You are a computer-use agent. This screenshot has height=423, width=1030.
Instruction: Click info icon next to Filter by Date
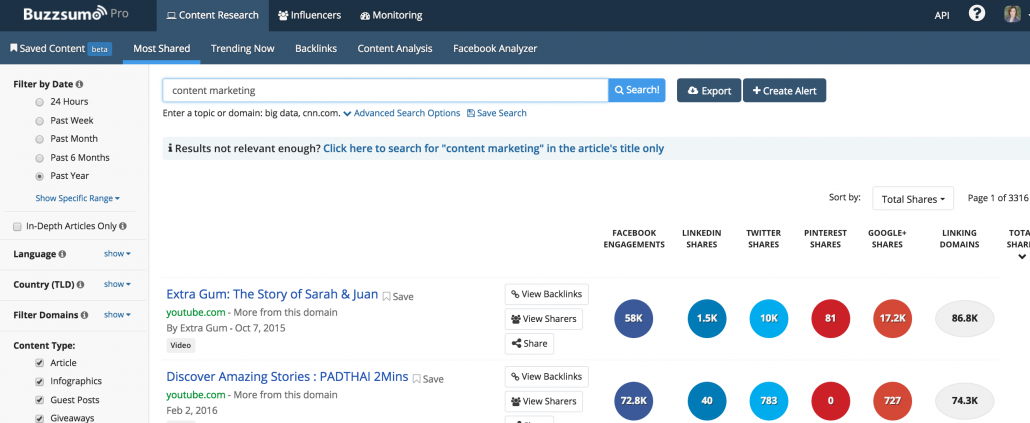(x=79, y=85)
